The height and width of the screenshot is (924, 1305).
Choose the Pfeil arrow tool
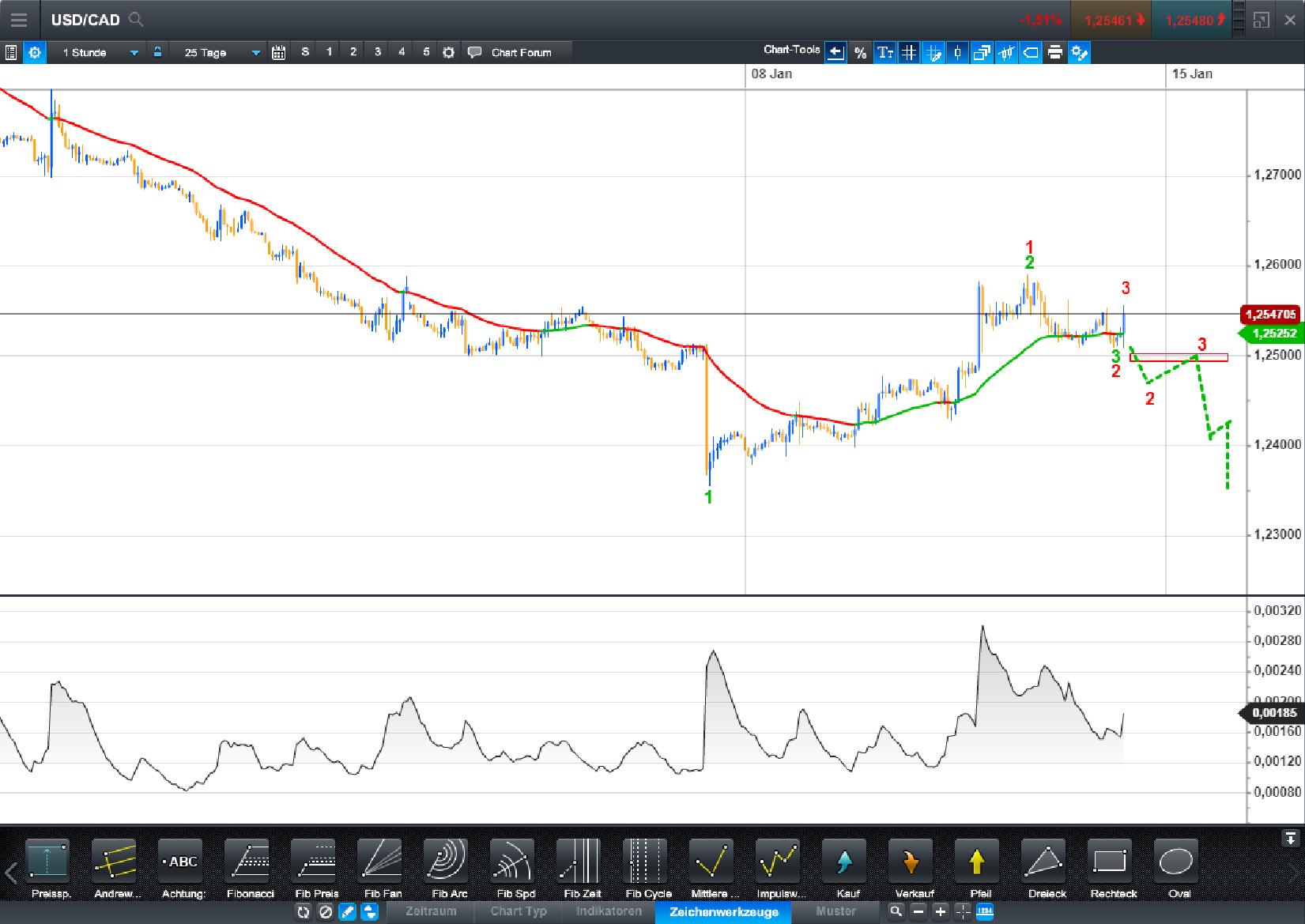click(x=978, y=866)
